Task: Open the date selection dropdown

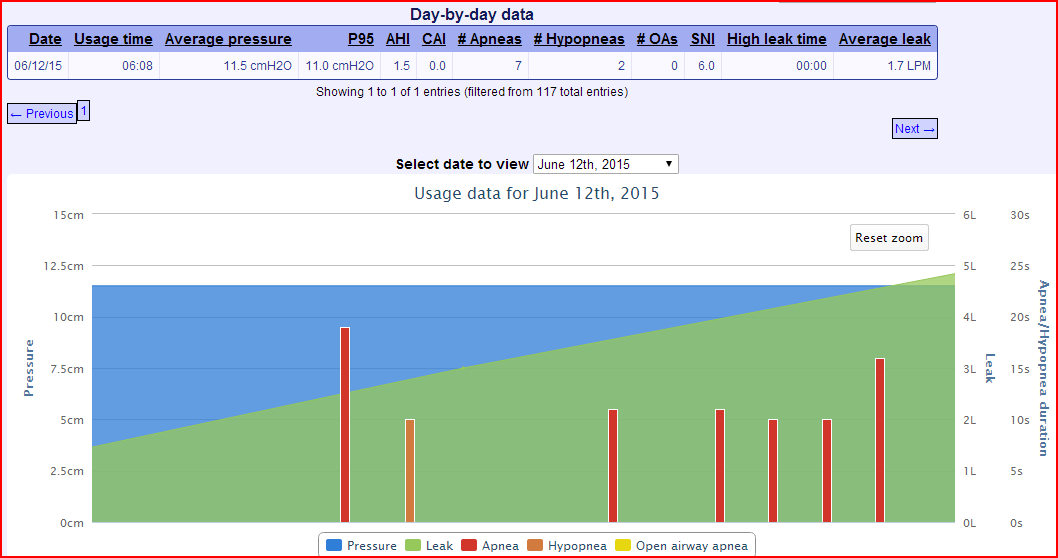Action: [x=605, y=164]
